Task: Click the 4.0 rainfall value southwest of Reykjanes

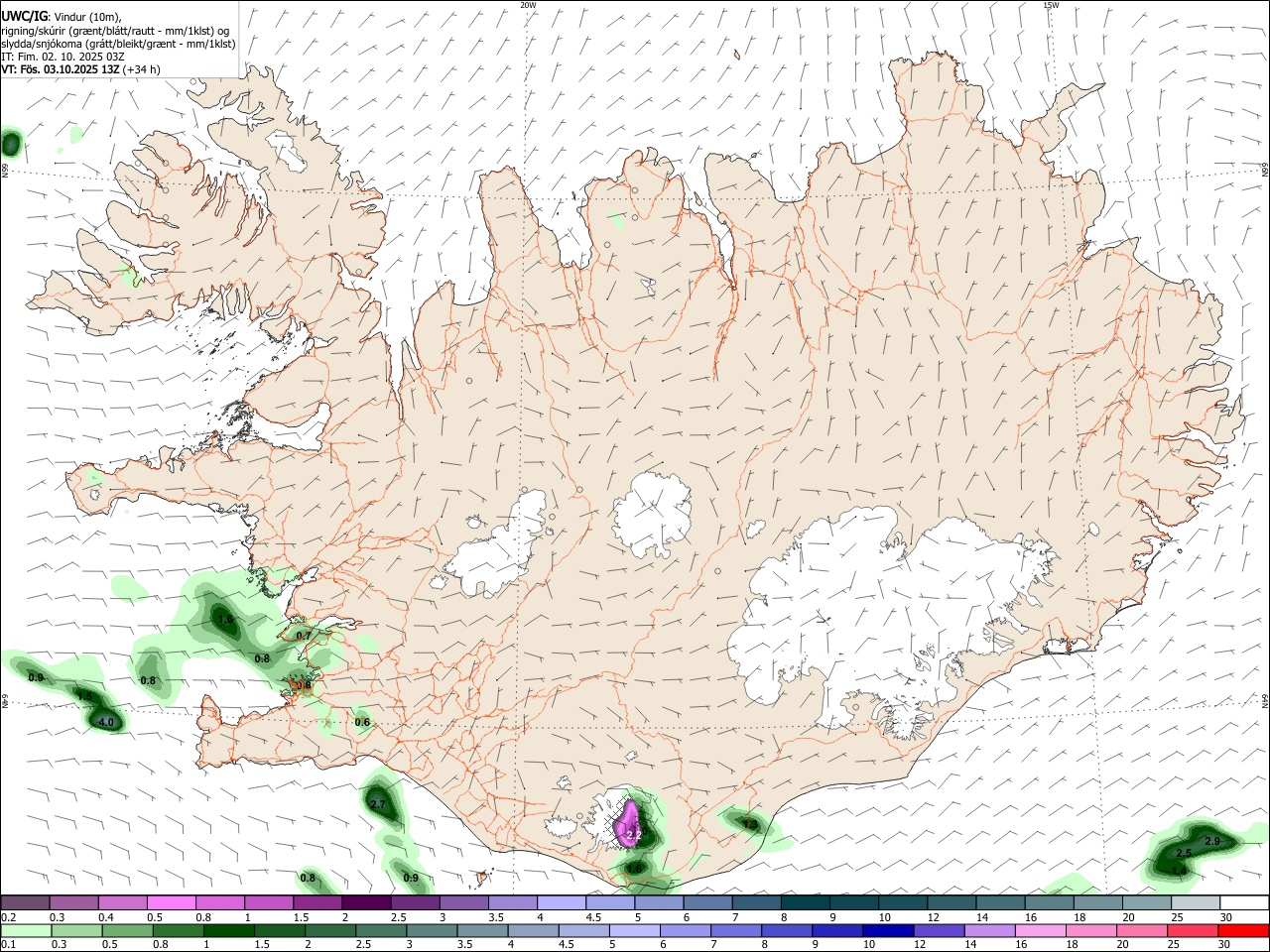Action: (106, 722)
